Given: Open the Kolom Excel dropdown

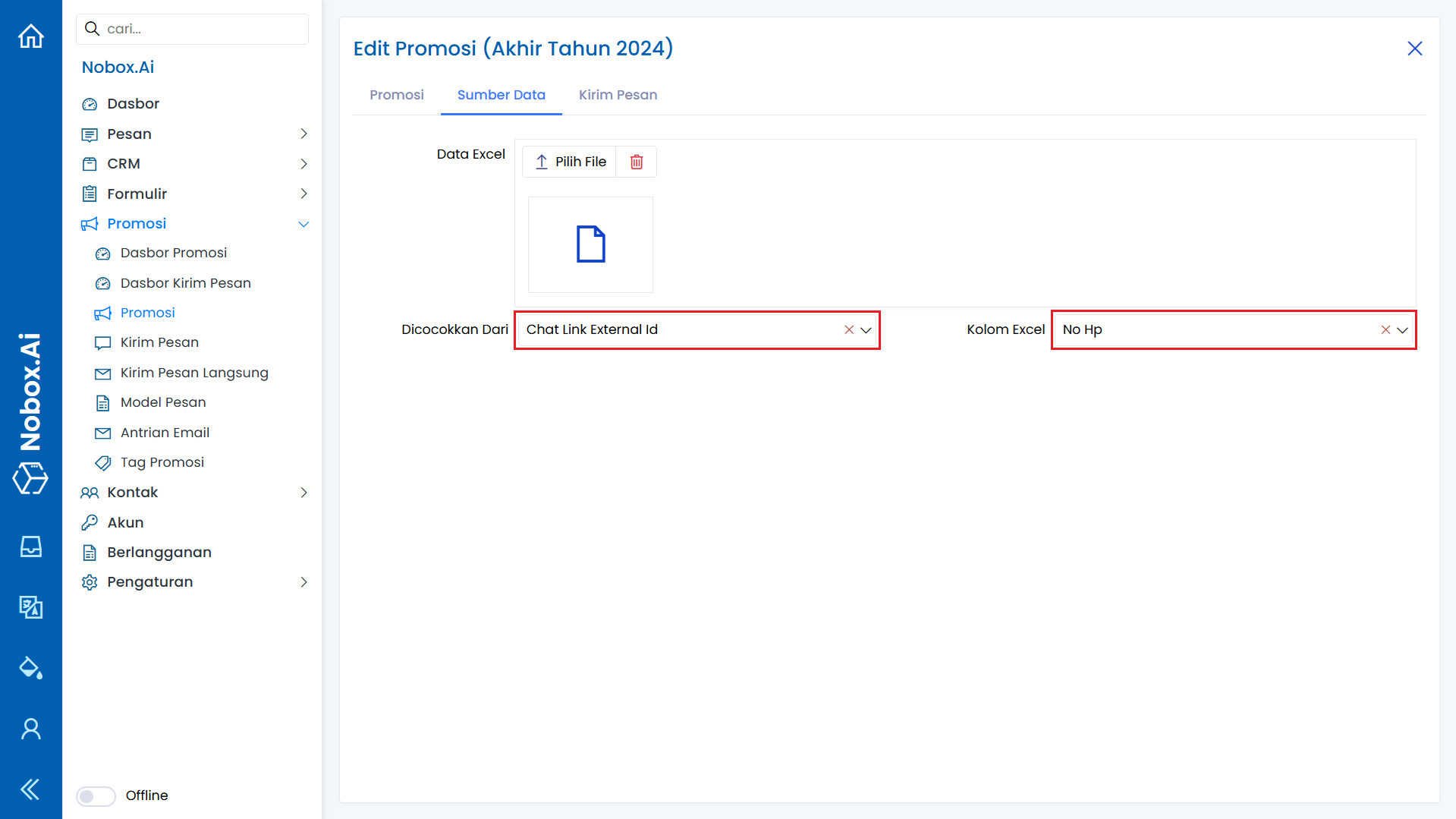Looking at the screenshot, I should tap(1402, 330).
